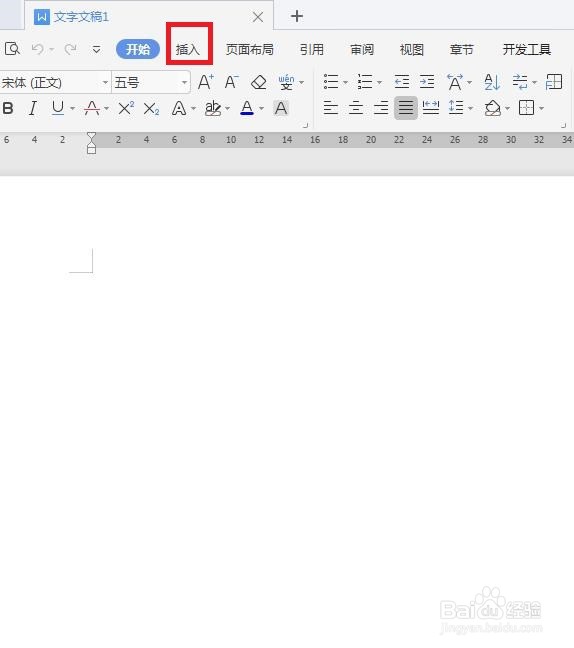This screenshot has height=648, width=574.
Task: Expand the font color dropdown arrow
Action: 261,109
